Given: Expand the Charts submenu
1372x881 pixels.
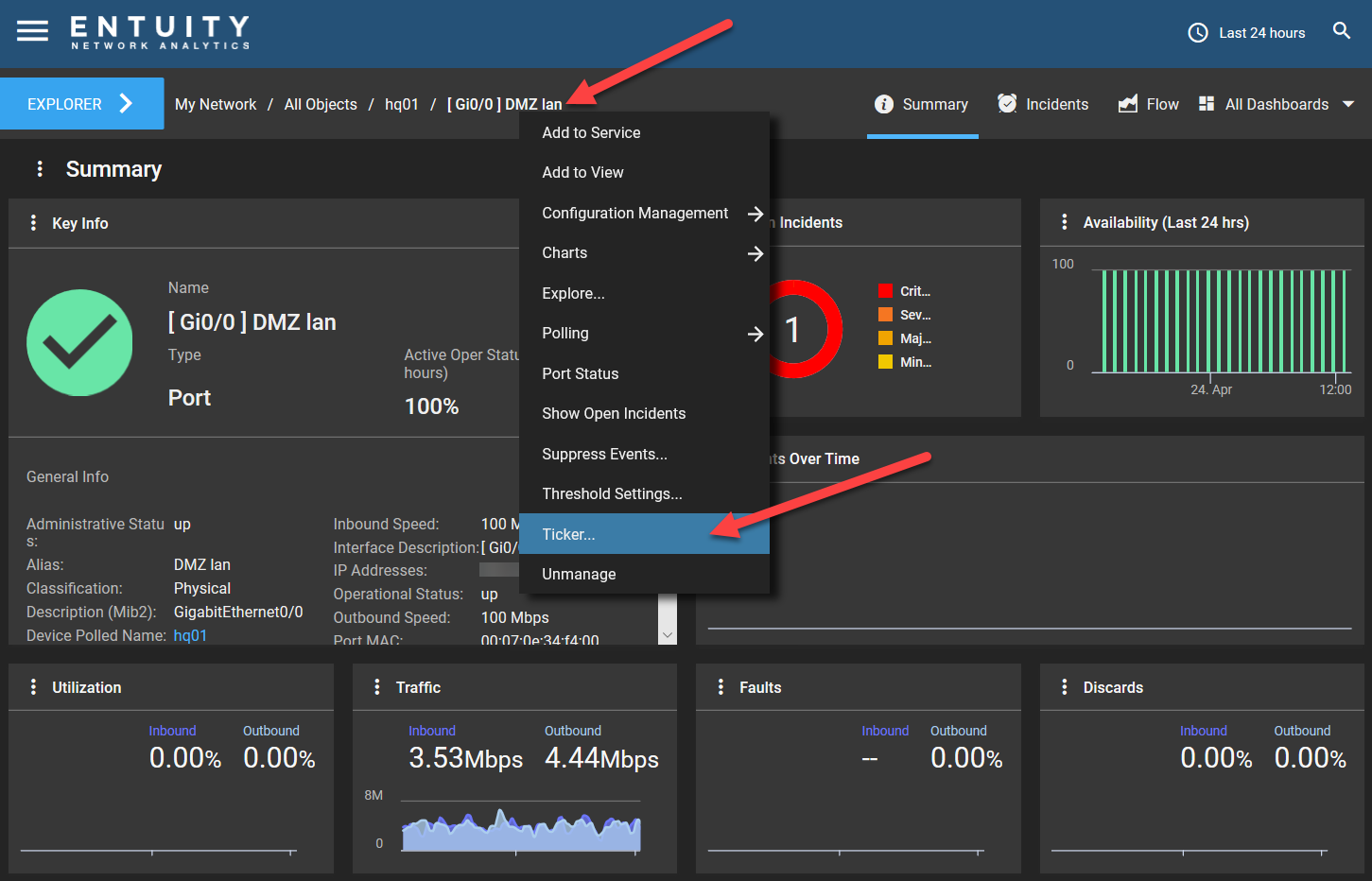Looking at the screenshot, I should pos(755,252).
